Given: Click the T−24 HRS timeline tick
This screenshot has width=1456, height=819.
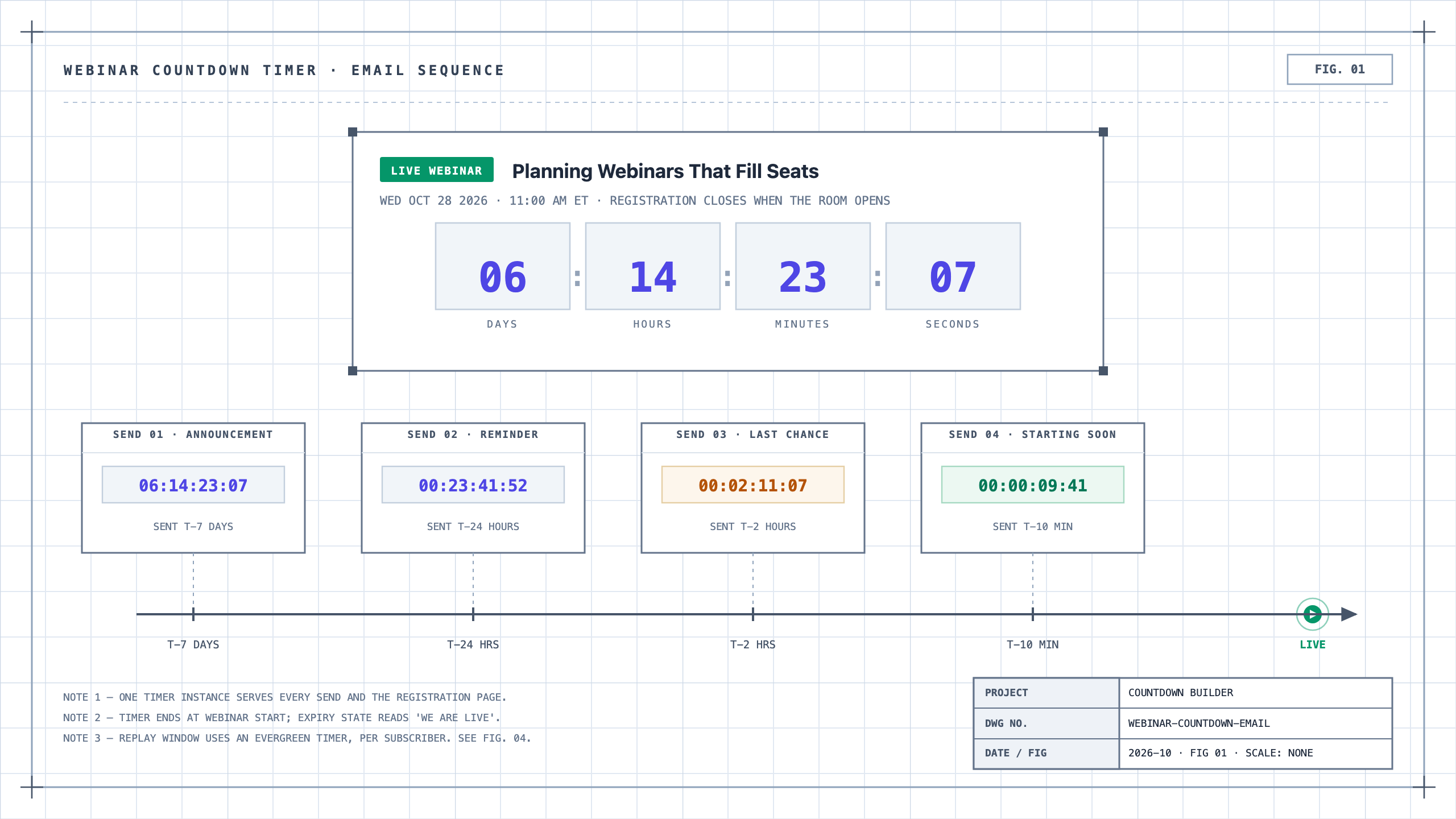Looking at the screenshot, I should tap(473, 614).
